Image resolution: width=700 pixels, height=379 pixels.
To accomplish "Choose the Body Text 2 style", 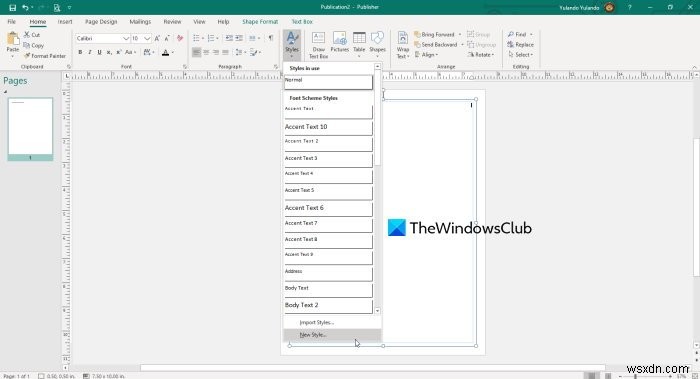I will pyautogui.click(x=328, y=306).
